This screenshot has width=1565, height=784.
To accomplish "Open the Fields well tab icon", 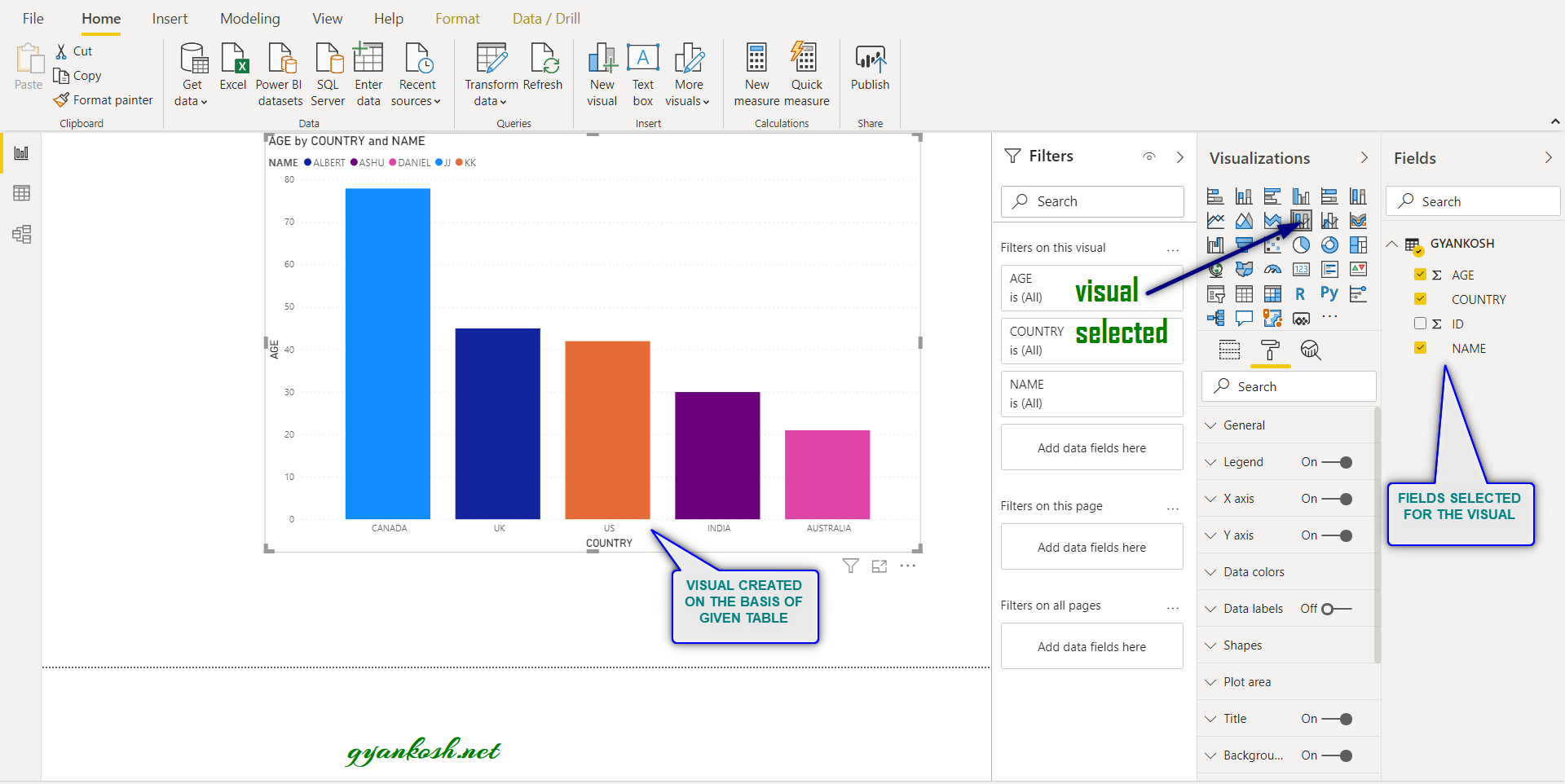I will (x=1229, y=350).
